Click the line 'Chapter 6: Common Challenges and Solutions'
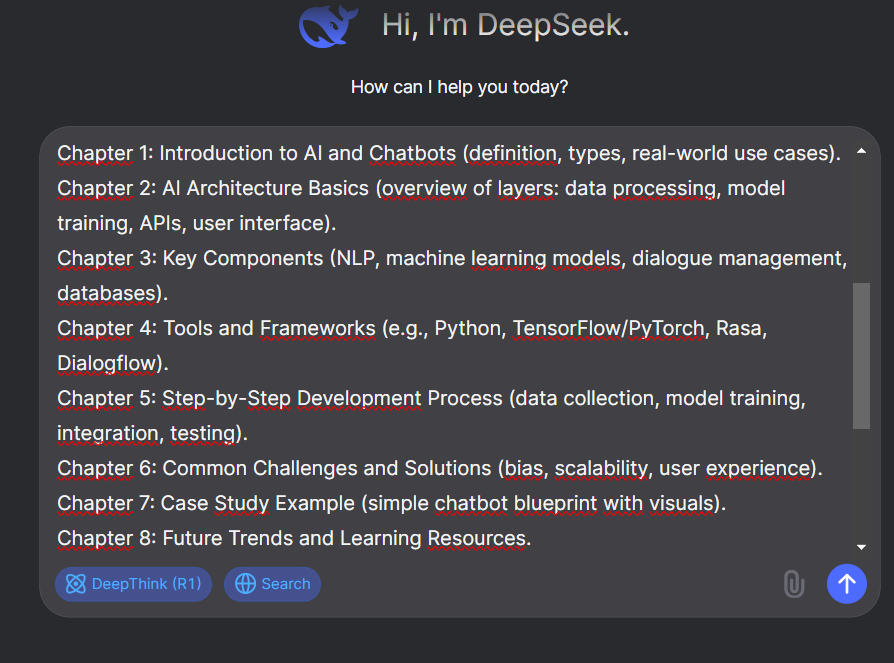Screen dimensions: 894x663 pos(274,468)
